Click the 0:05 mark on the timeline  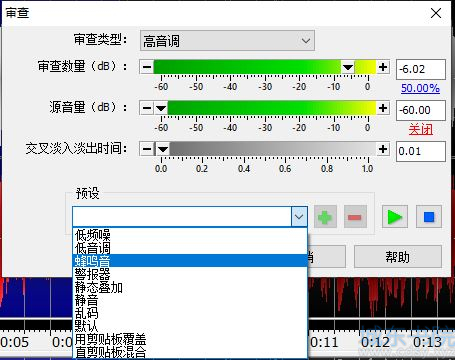pyautogui.click(x=15, y=342)
